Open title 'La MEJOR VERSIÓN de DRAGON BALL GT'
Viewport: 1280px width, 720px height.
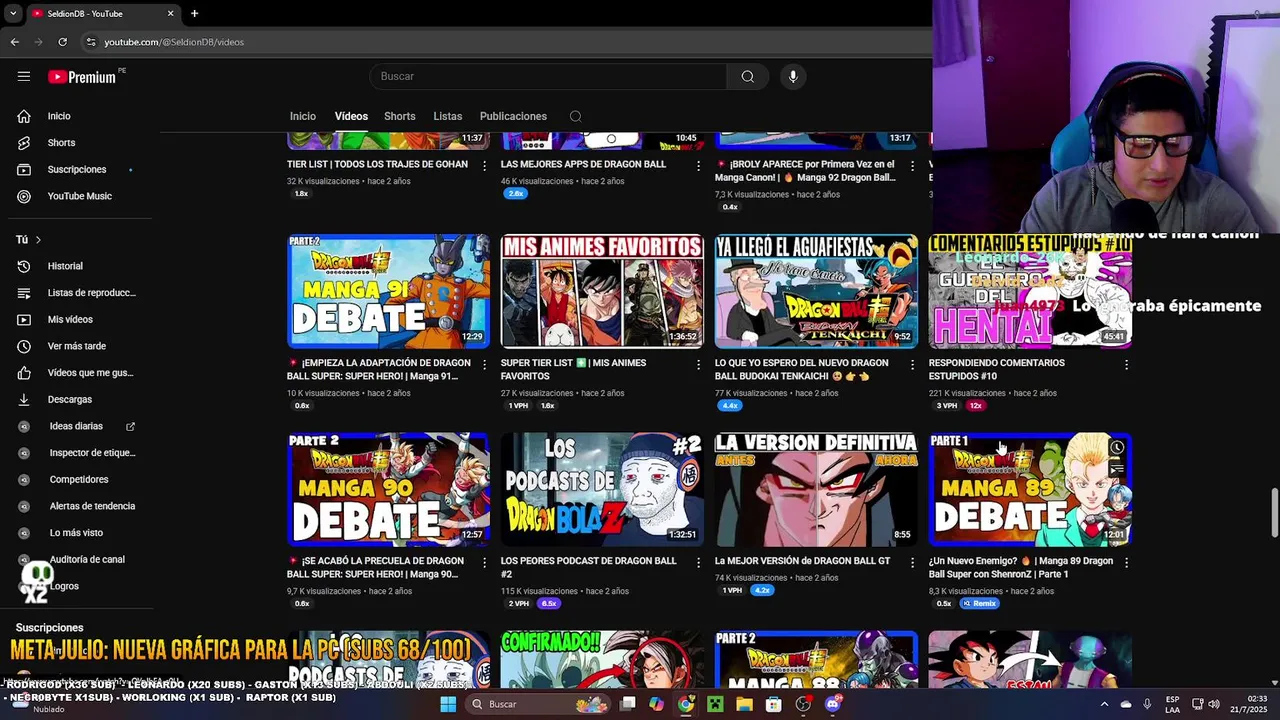[802, 561]
